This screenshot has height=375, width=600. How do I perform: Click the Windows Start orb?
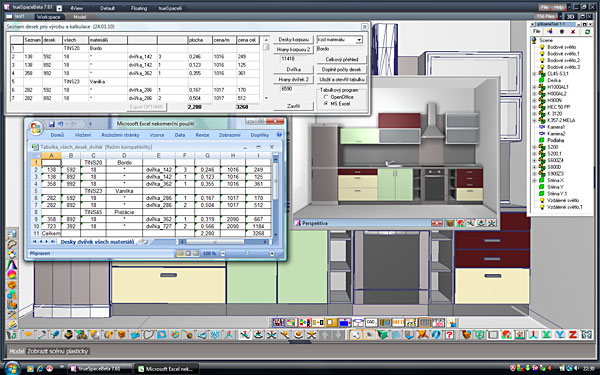point(12,368)
